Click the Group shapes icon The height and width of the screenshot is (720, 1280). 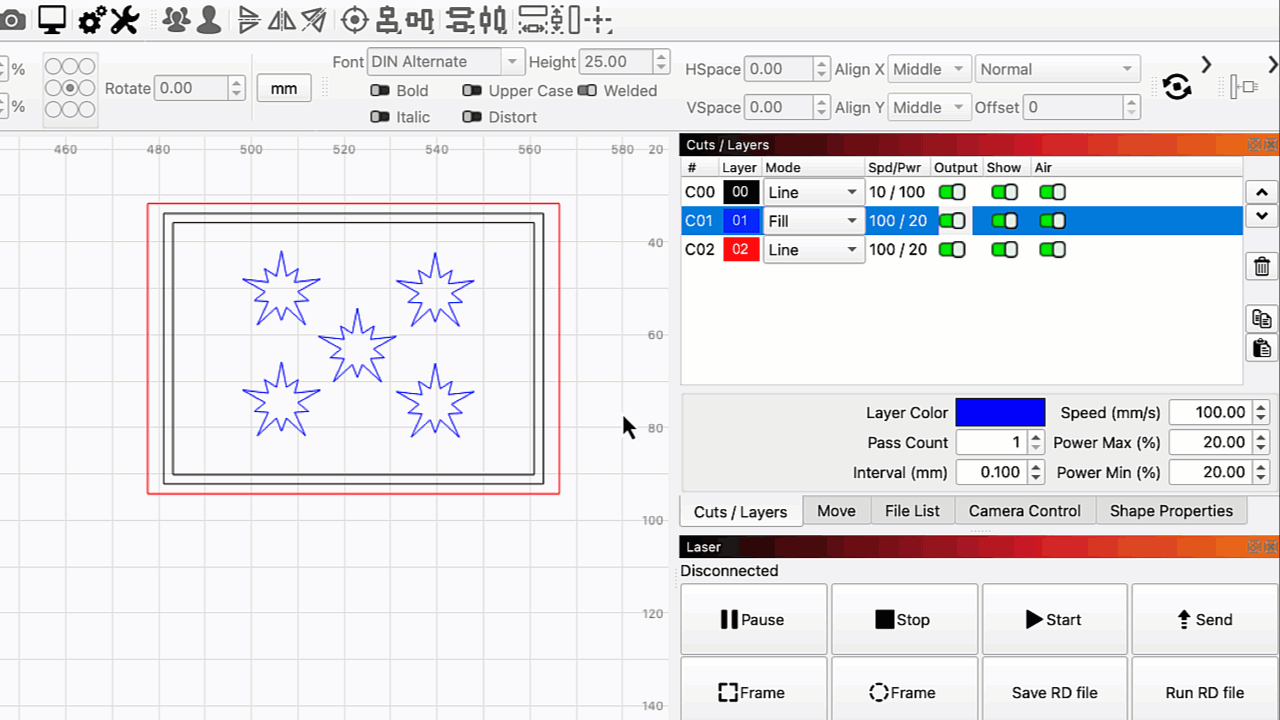click(x=176, y=19)
